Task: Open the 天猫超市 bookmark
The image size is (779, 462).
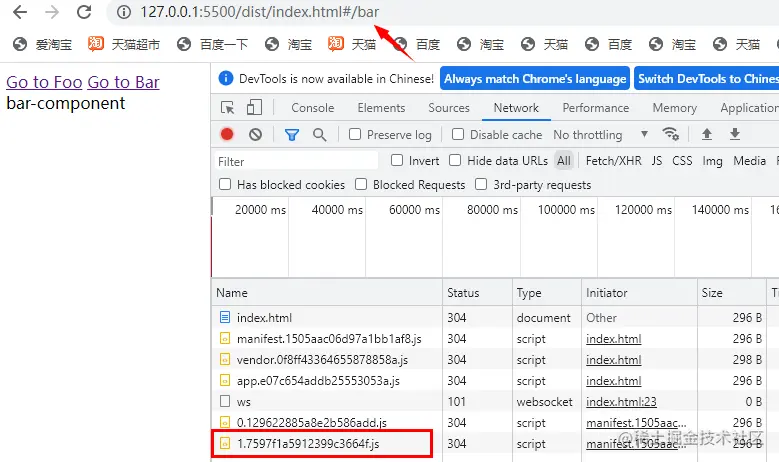Action: pos(124,45)
